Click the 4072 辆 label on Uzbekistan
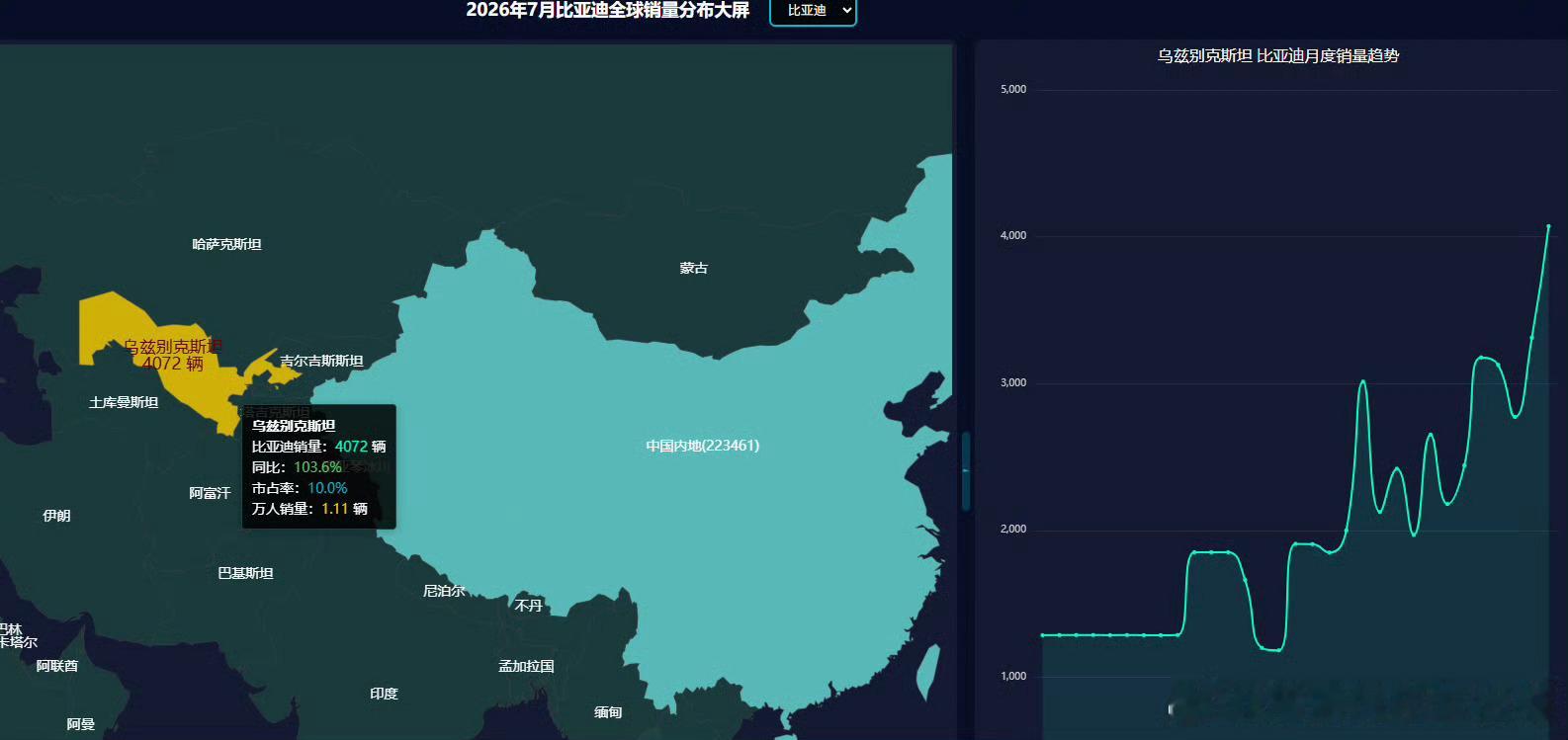 point(173,364)
